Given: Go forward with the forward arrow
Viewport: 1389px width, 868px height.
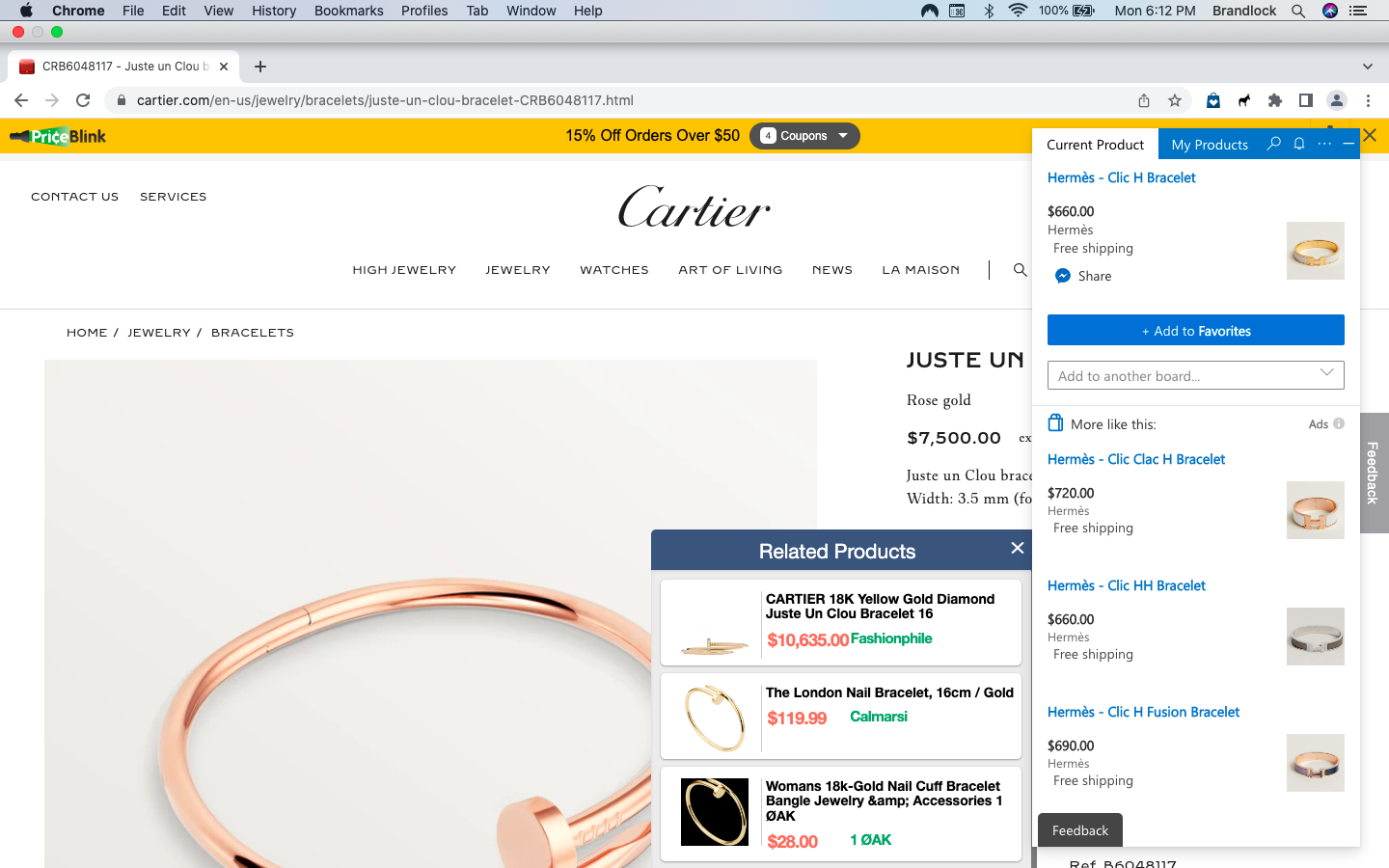Looking at the screenshot, I should point(52,100).
